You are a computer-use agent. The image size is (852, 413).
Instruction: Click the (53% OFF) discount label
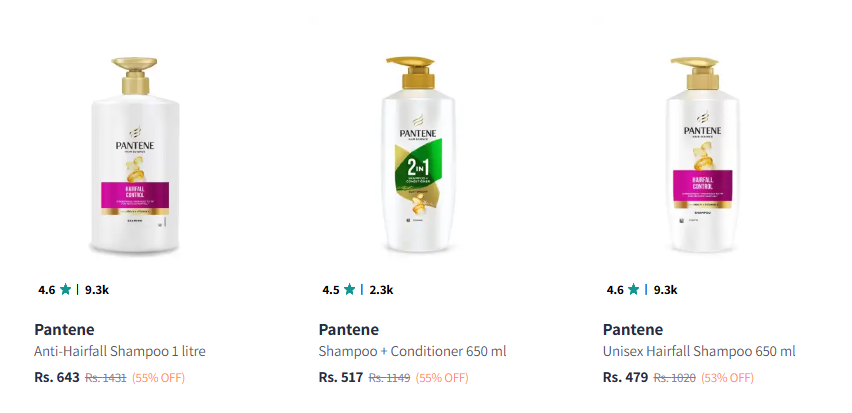point(726,378)
